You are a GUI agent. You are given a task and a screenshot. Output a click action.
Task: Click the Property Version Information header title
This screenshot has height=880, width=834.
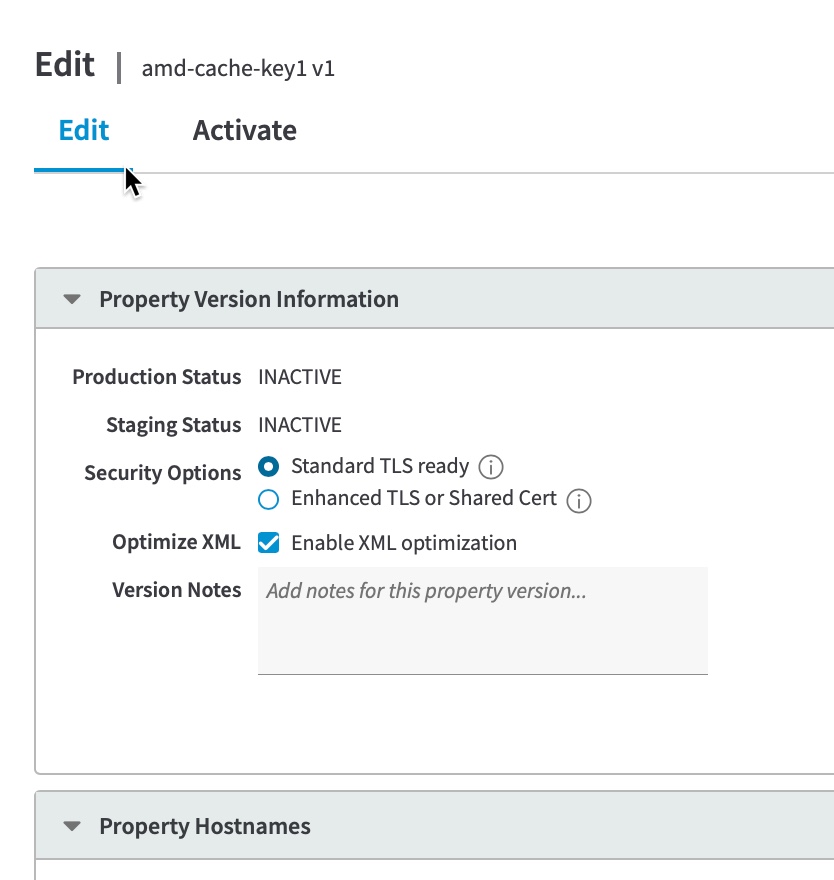[x=248, y=299]
